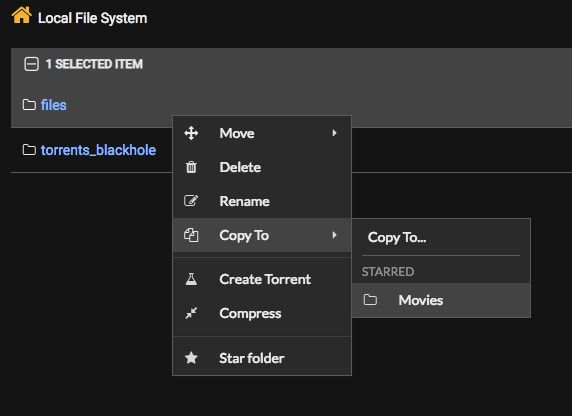Click the Rename pencil icon
Viewport: 572px width, 416px height.
click(191, 201)
